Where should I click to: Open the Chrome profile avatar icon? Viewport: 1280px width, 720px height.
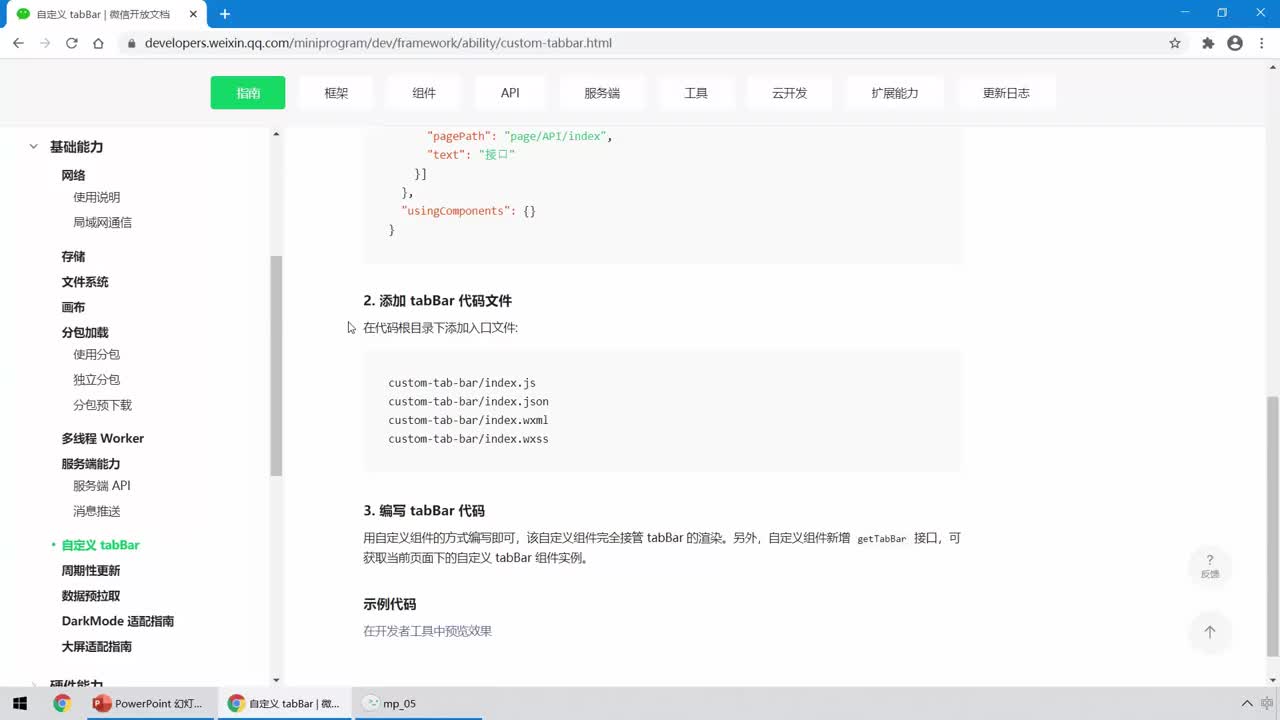[x=1235, y=43]
